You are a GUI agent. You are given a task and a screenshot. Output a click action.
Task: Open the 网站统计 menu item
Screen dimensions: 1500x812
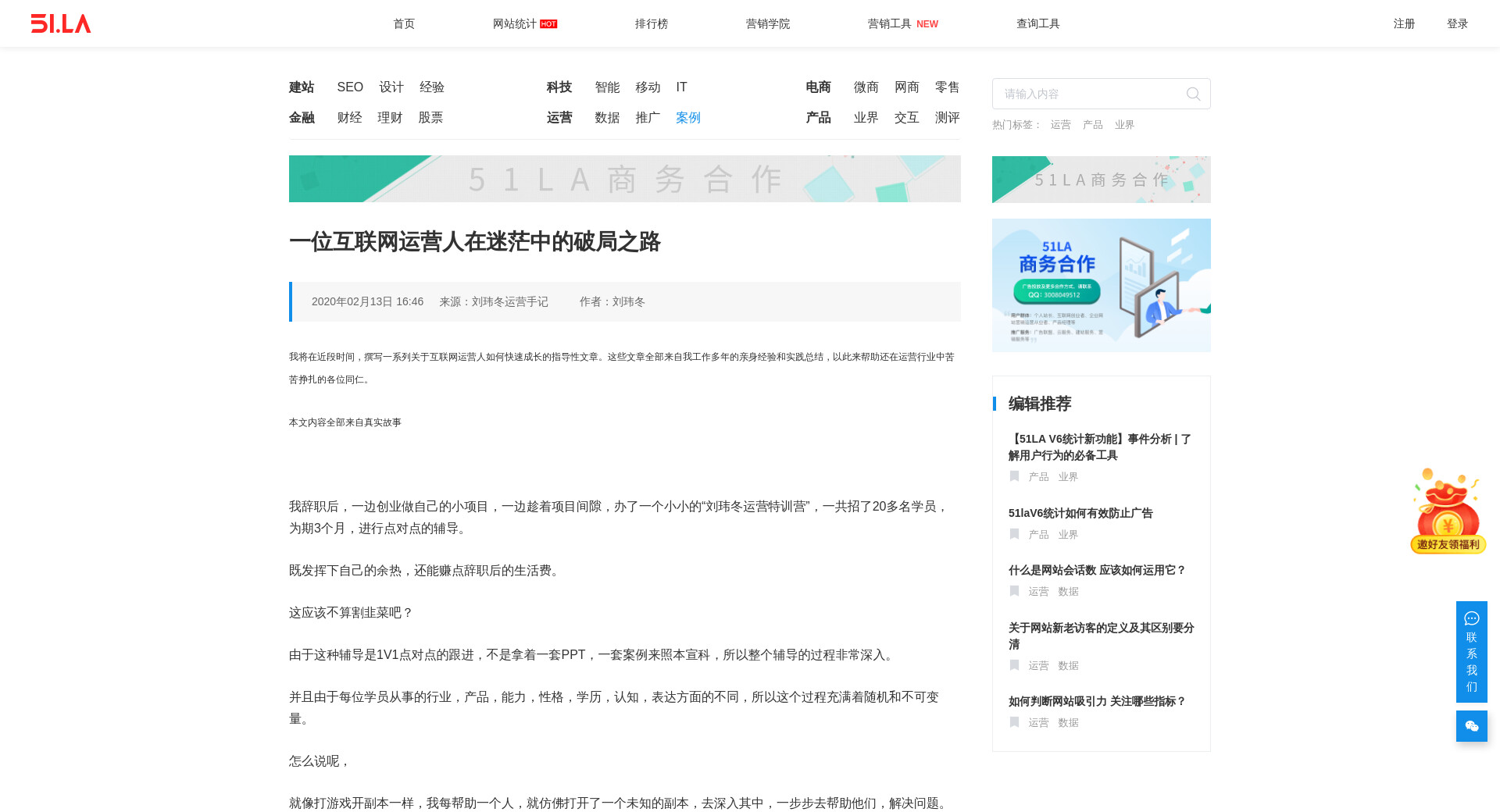515,24
